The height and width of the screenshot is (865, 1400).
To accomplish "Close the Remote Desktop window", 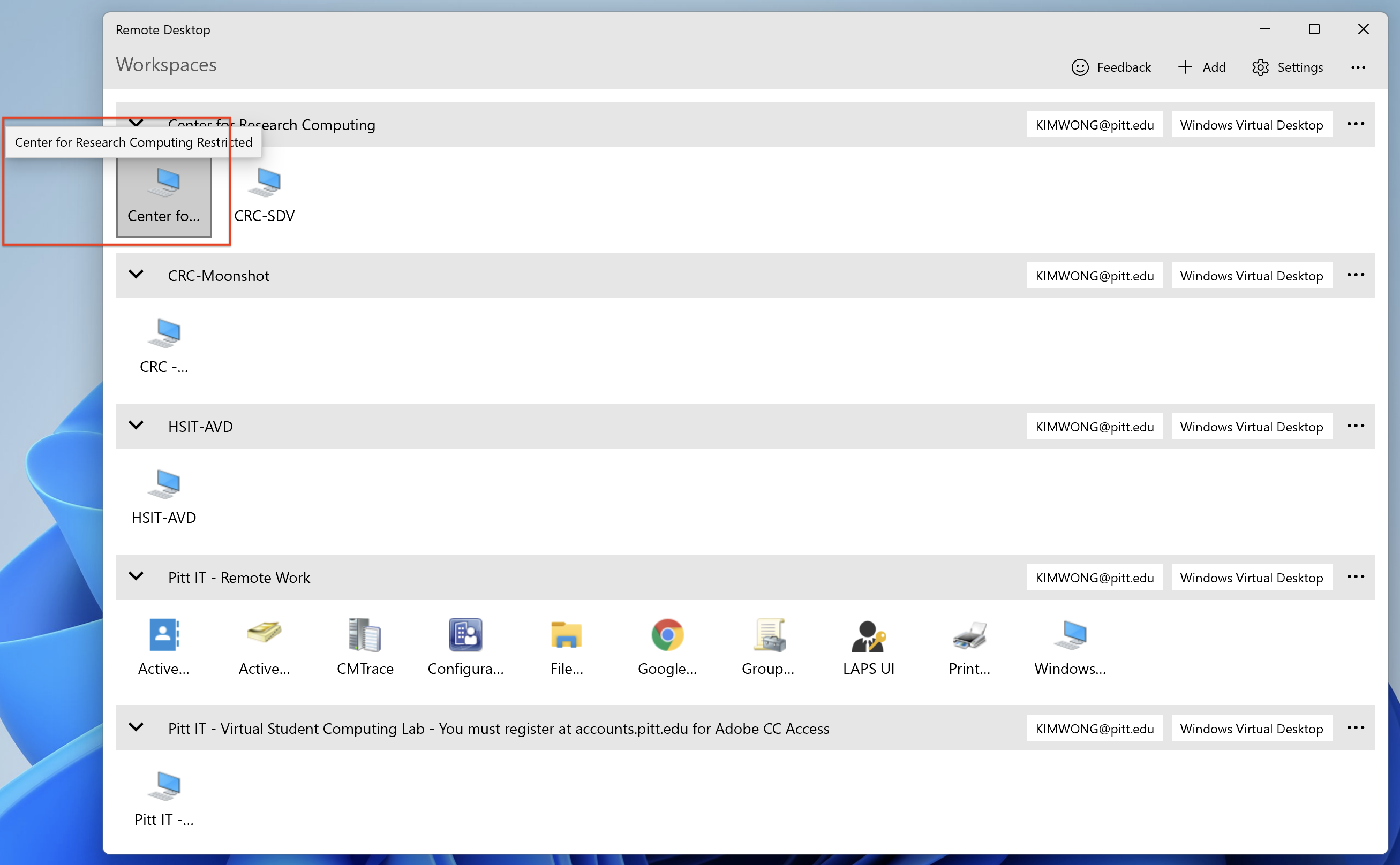I will tap(1364, 29).
